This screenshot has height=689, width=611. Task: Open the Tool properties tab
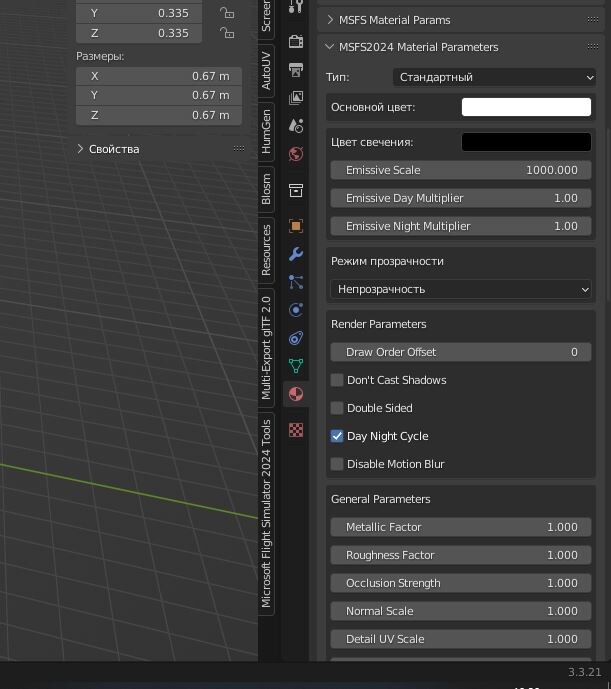pos(296,7)
